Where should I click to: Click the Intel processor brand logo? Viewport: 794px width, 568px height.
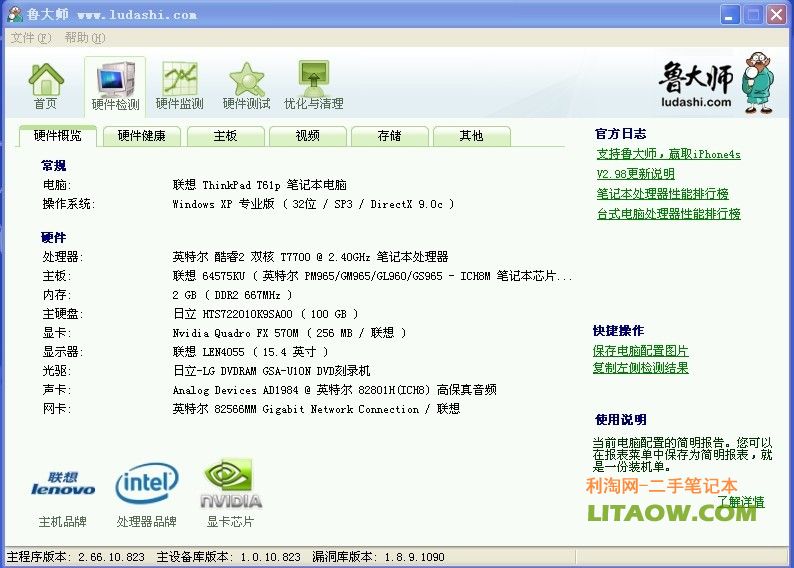[x=147, y=485]
